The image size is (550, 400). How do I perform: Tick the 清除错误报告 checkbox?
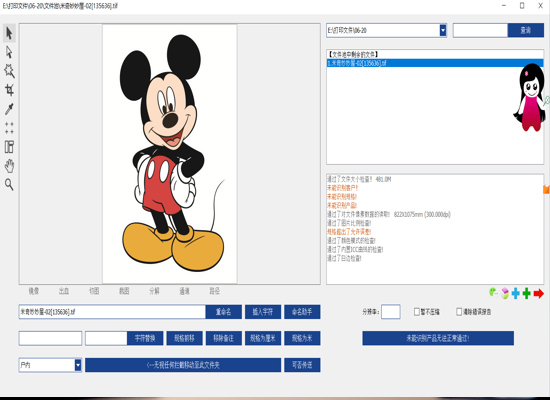(459, 312)
